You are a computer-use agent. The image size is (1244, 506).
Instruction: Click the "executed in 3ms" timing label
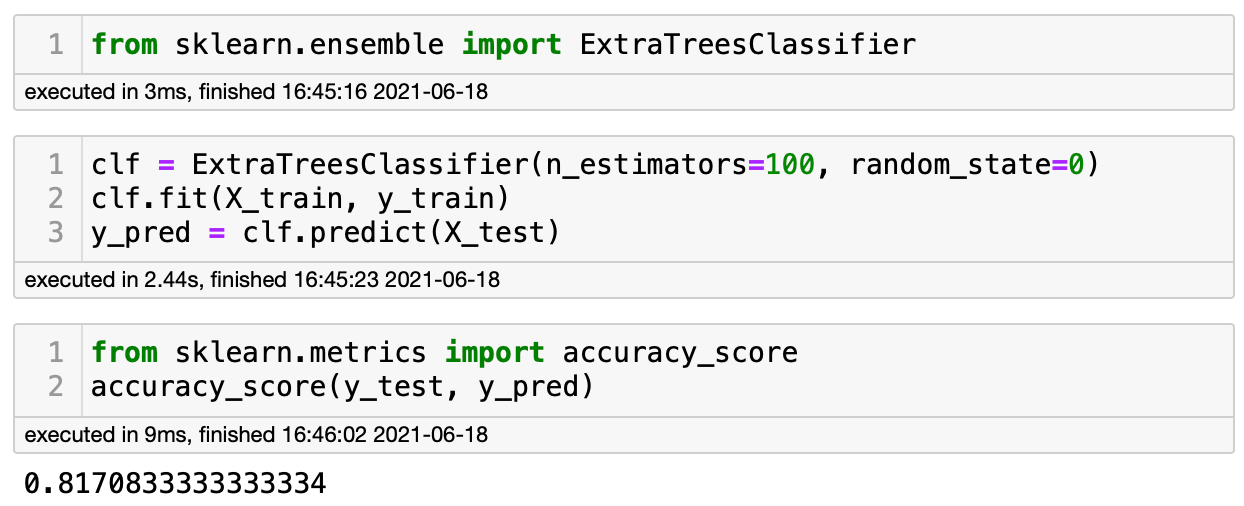(x=255, y=93)
